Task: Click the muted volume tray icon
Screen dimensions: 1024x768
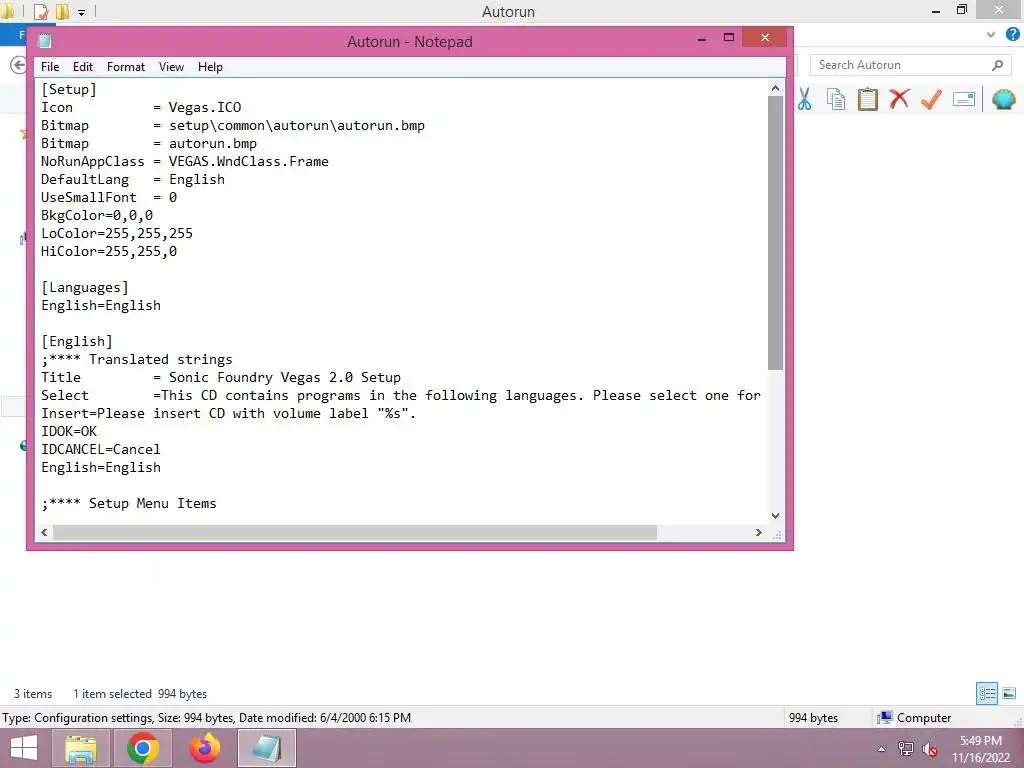Action: point(930,749)
